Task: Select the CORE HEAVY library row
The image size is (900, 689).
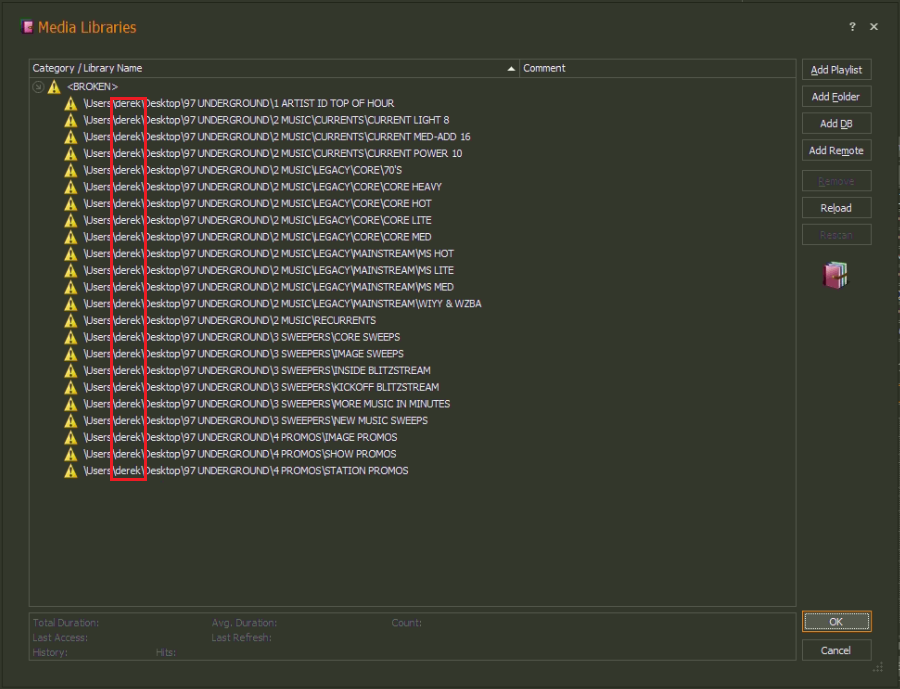Action: 262,187
